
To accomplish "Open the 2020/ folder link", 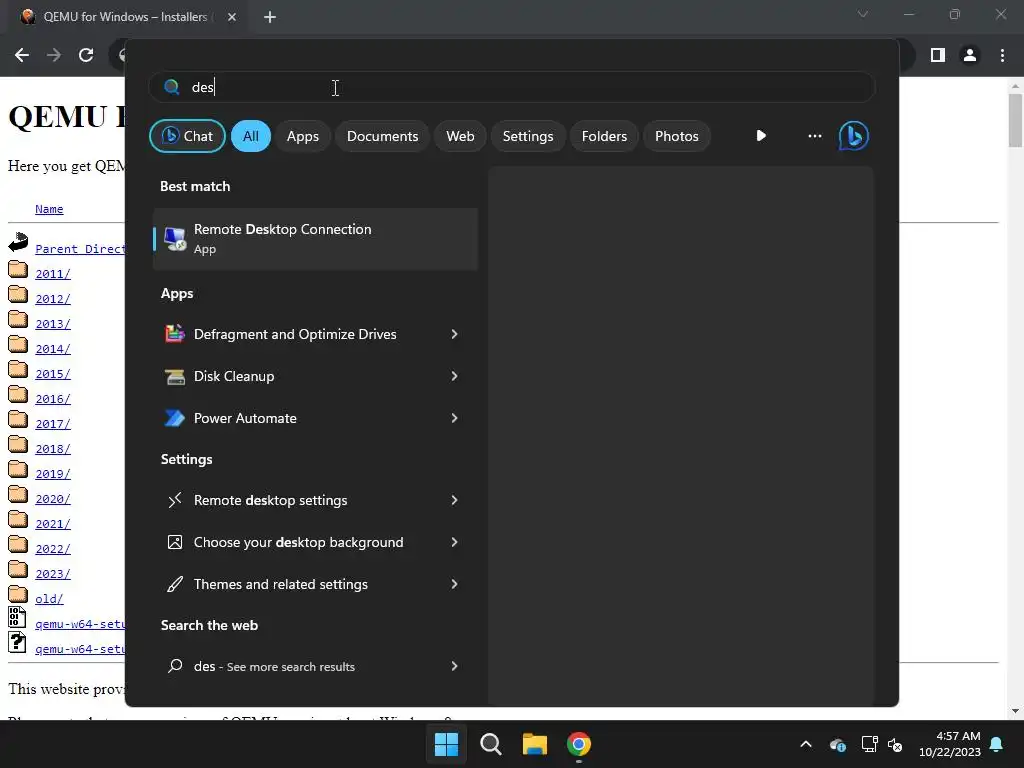I will [53, 498].
